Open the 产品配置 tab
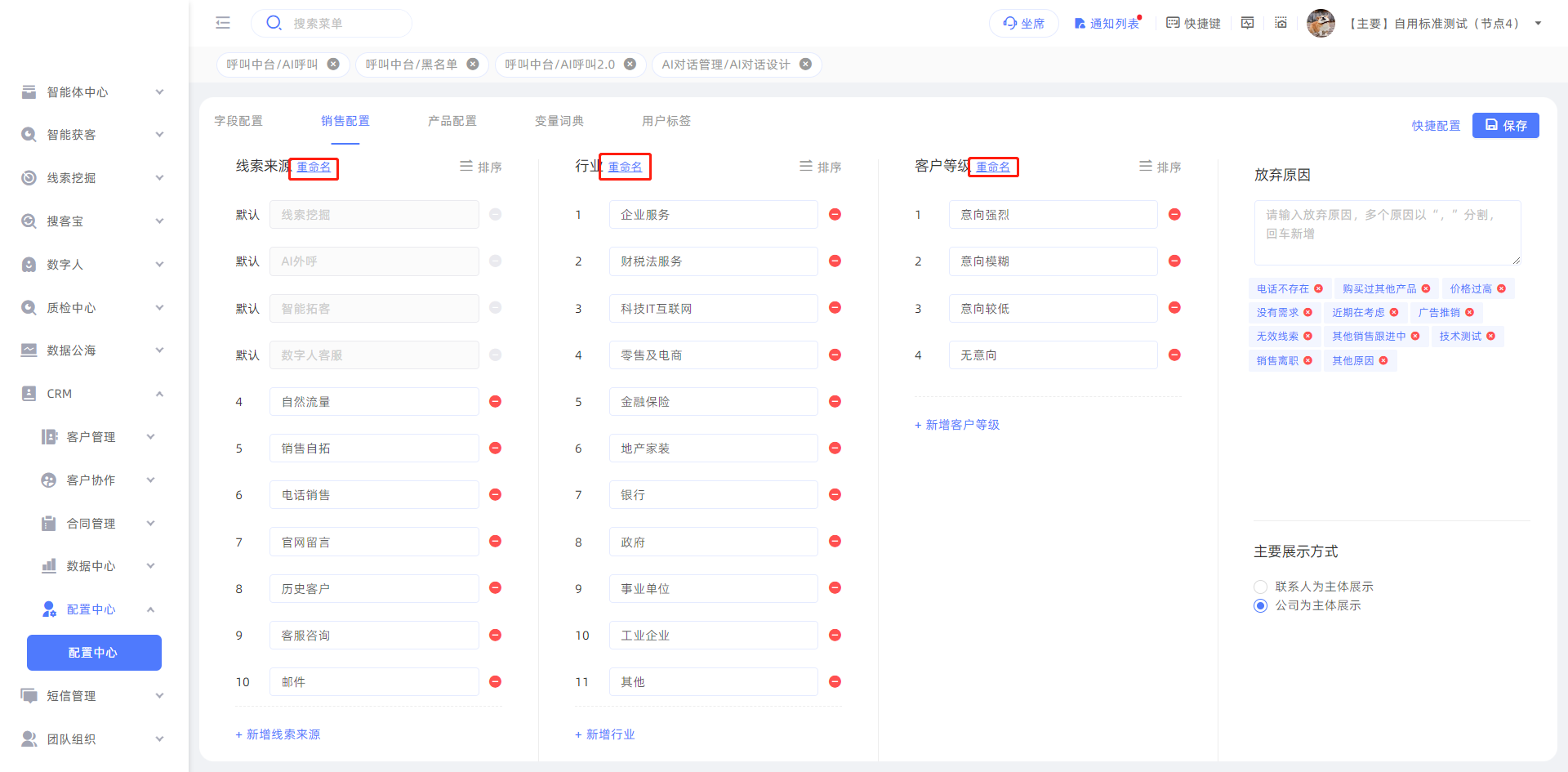 (452, 121)
